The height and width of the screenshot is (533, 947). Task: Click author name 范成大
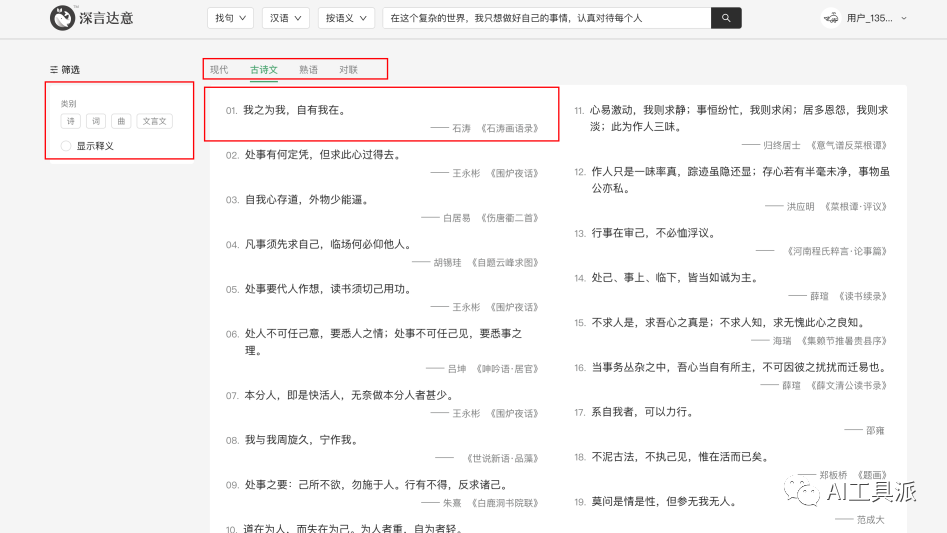[870, 520]
